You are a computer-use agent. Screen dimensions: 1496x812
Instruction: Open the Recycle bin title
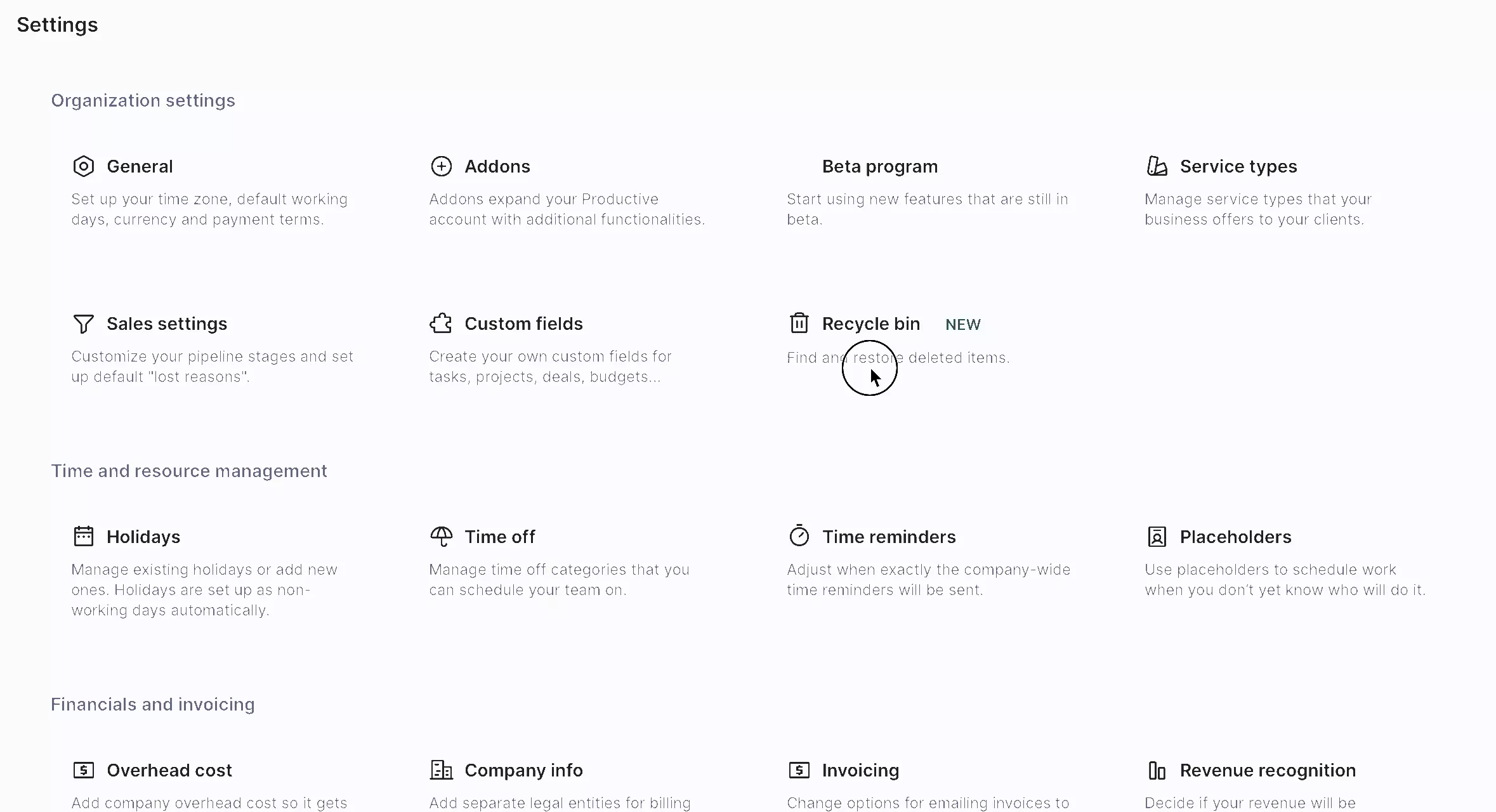click(x=871, y=324)
